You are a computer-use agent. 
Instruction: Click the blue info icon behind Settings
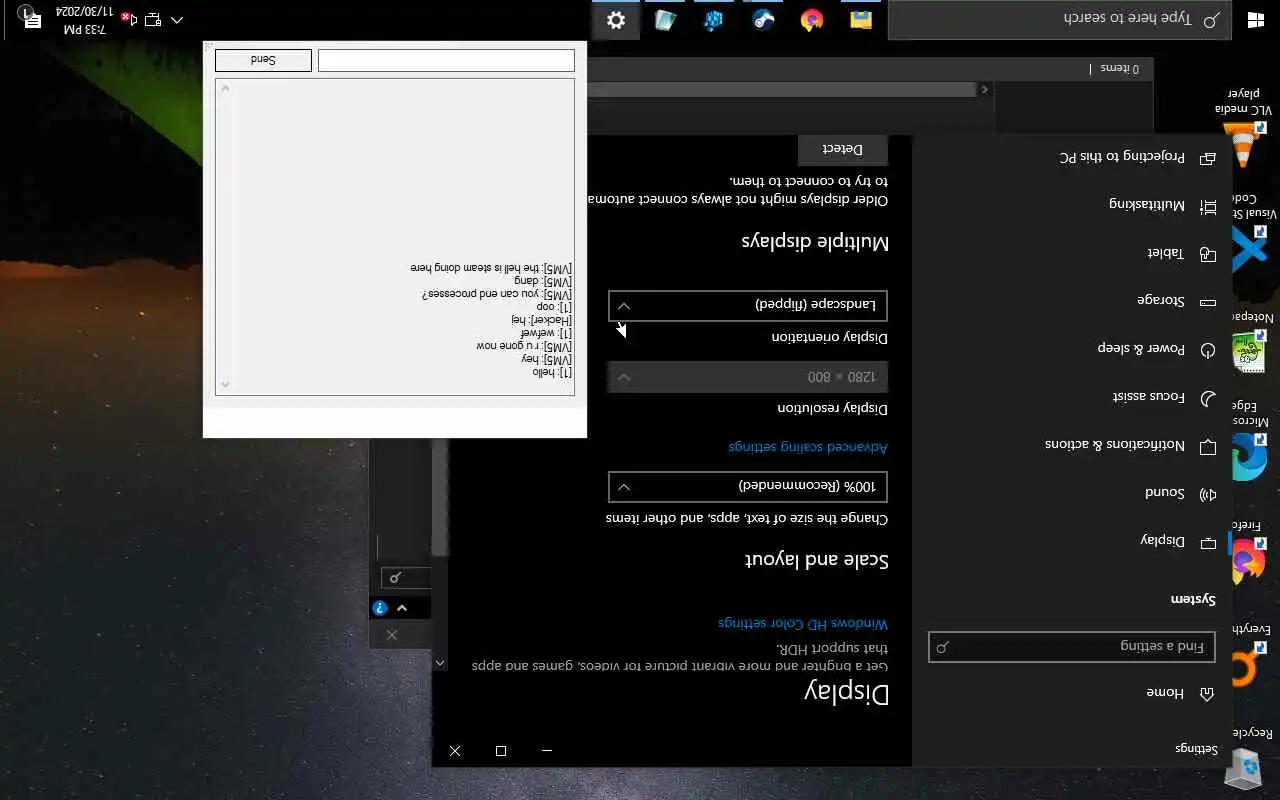point(380,608)
